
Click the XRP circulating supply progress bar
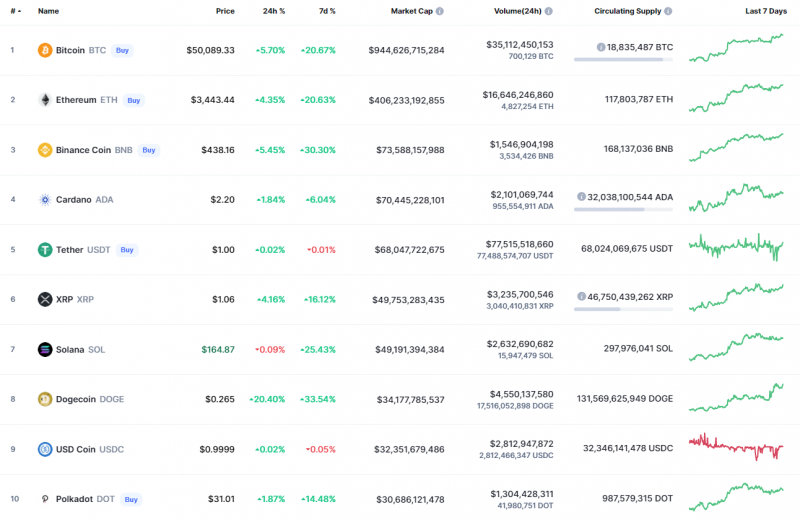(x=623, y=309)
